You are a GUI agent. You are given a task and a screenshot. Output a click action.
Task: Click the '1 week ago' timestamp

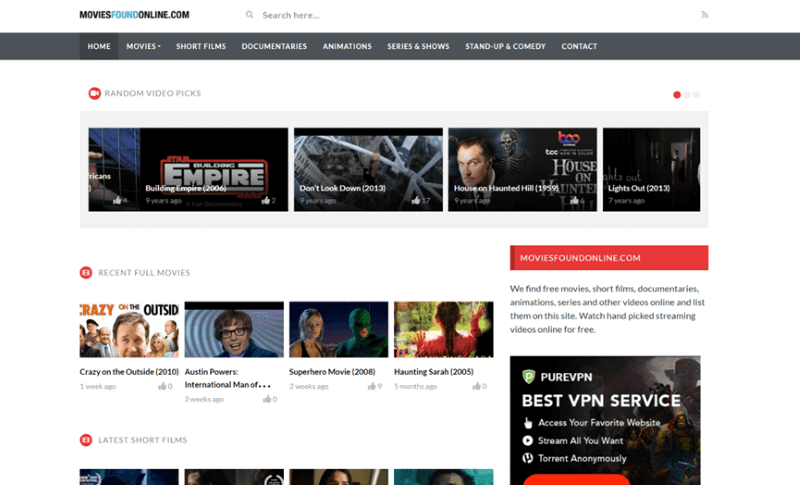(x=97, y=387)
